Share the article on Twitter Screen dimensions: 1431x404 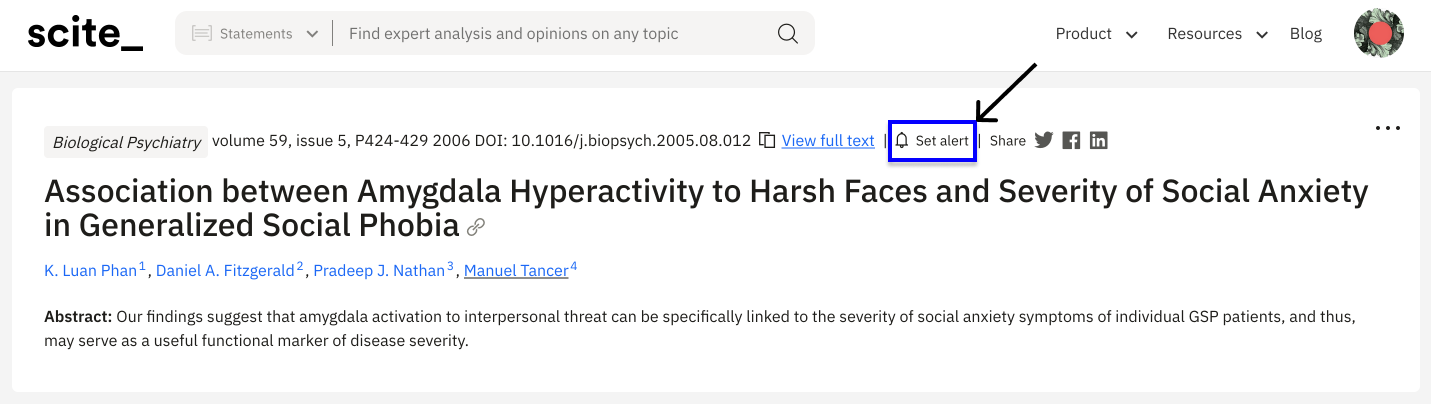pos(1044,141)
